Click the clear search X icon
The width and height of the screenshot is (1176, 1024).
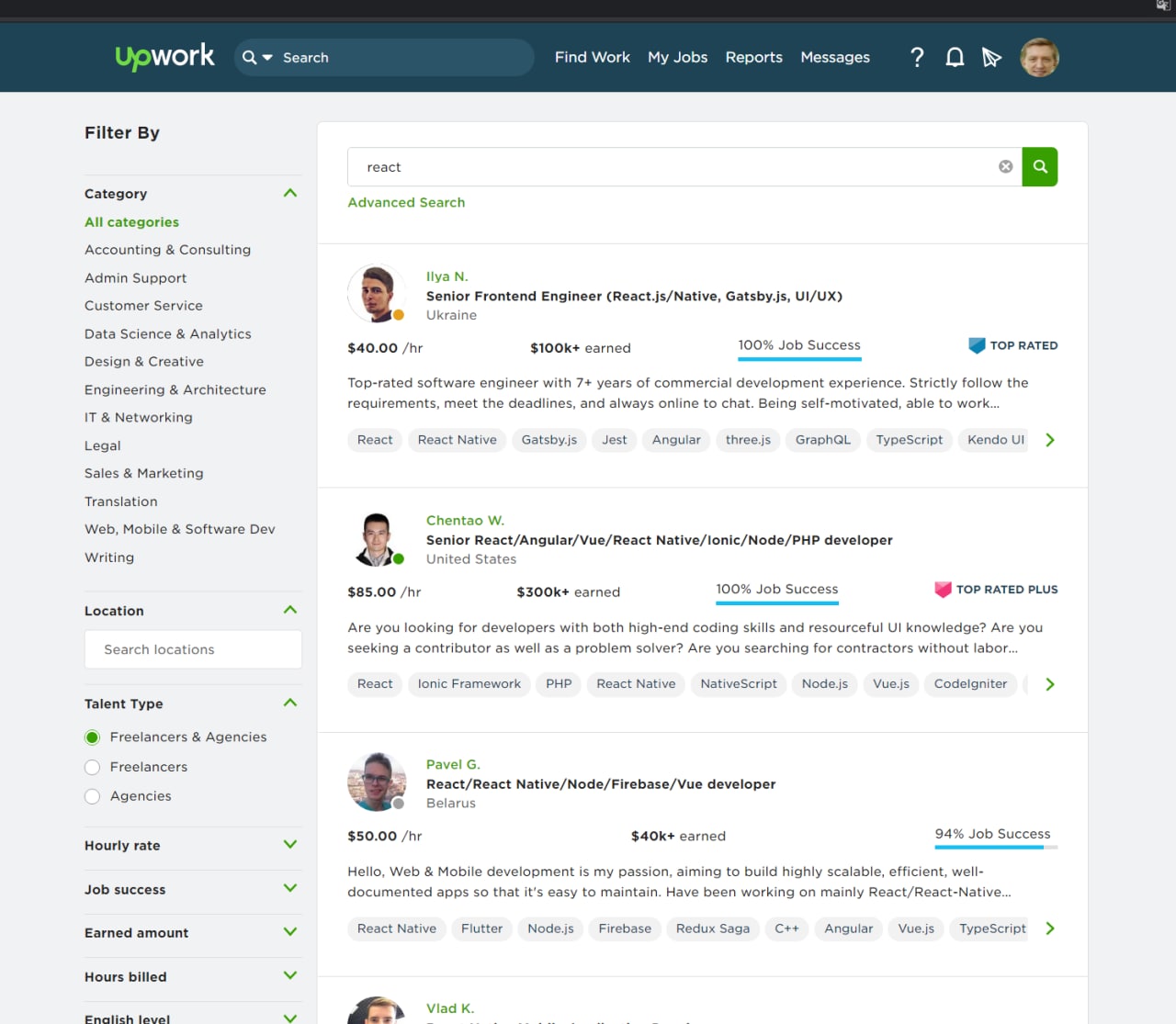tap(1006, 166)
